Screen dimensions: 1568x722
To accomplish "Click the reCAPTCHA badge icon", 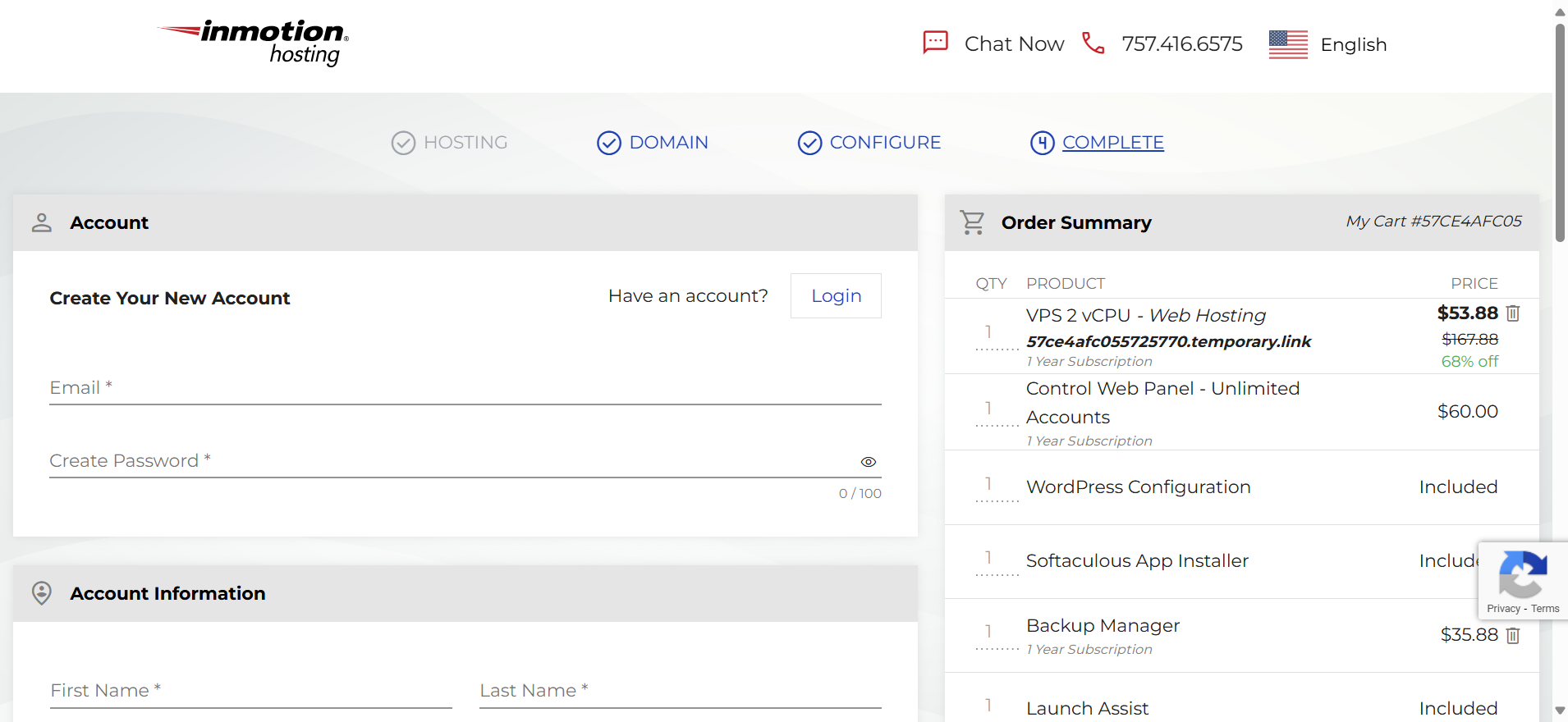I will [1523, 574].
